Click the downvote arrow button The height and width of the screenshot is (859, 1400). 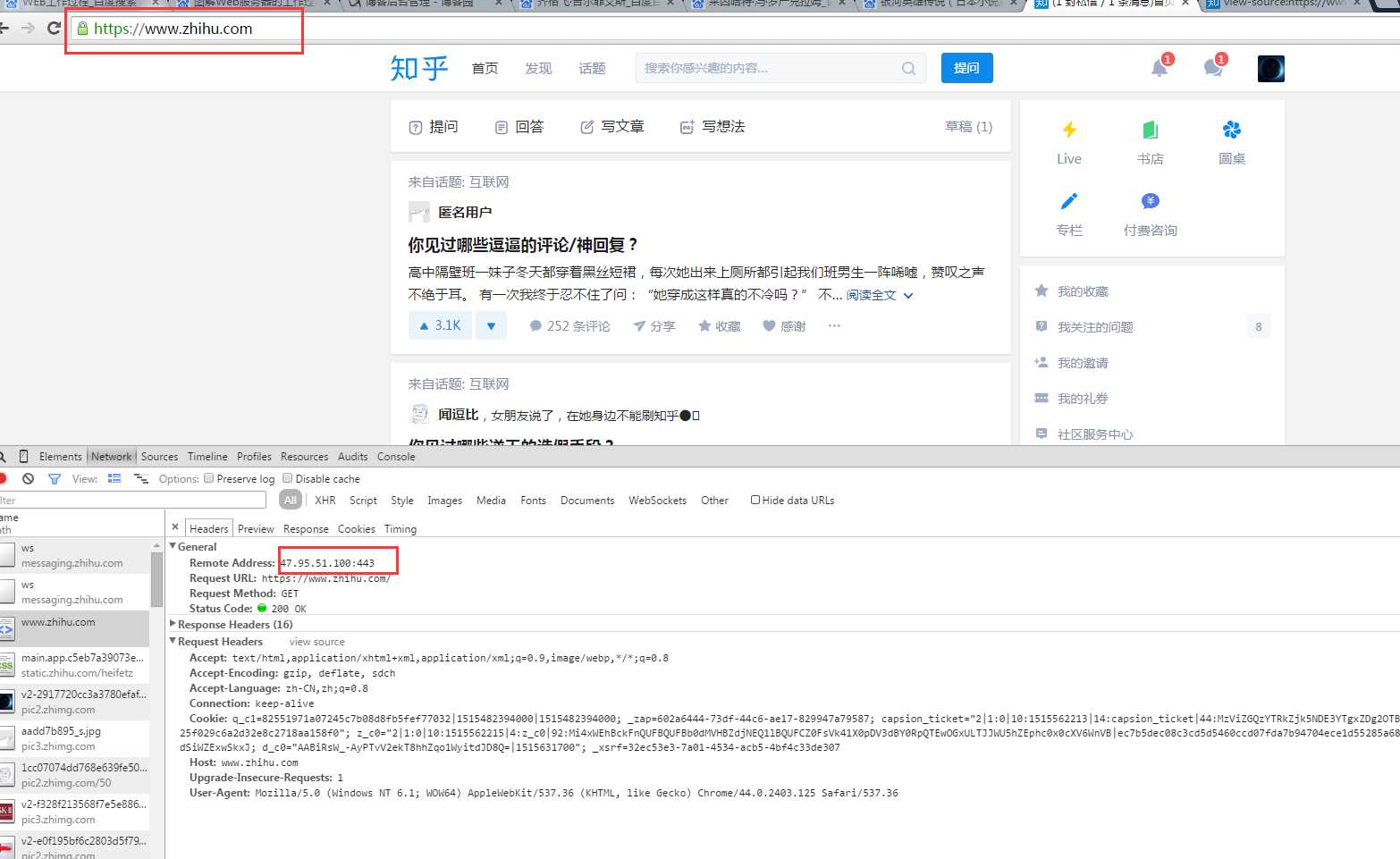click(491, 326)
